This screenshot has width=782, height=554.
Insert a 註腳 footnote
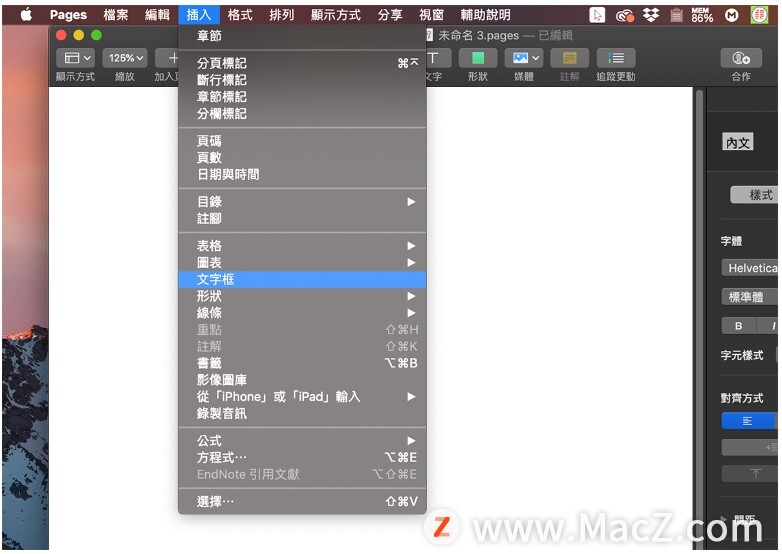point(302,218)
